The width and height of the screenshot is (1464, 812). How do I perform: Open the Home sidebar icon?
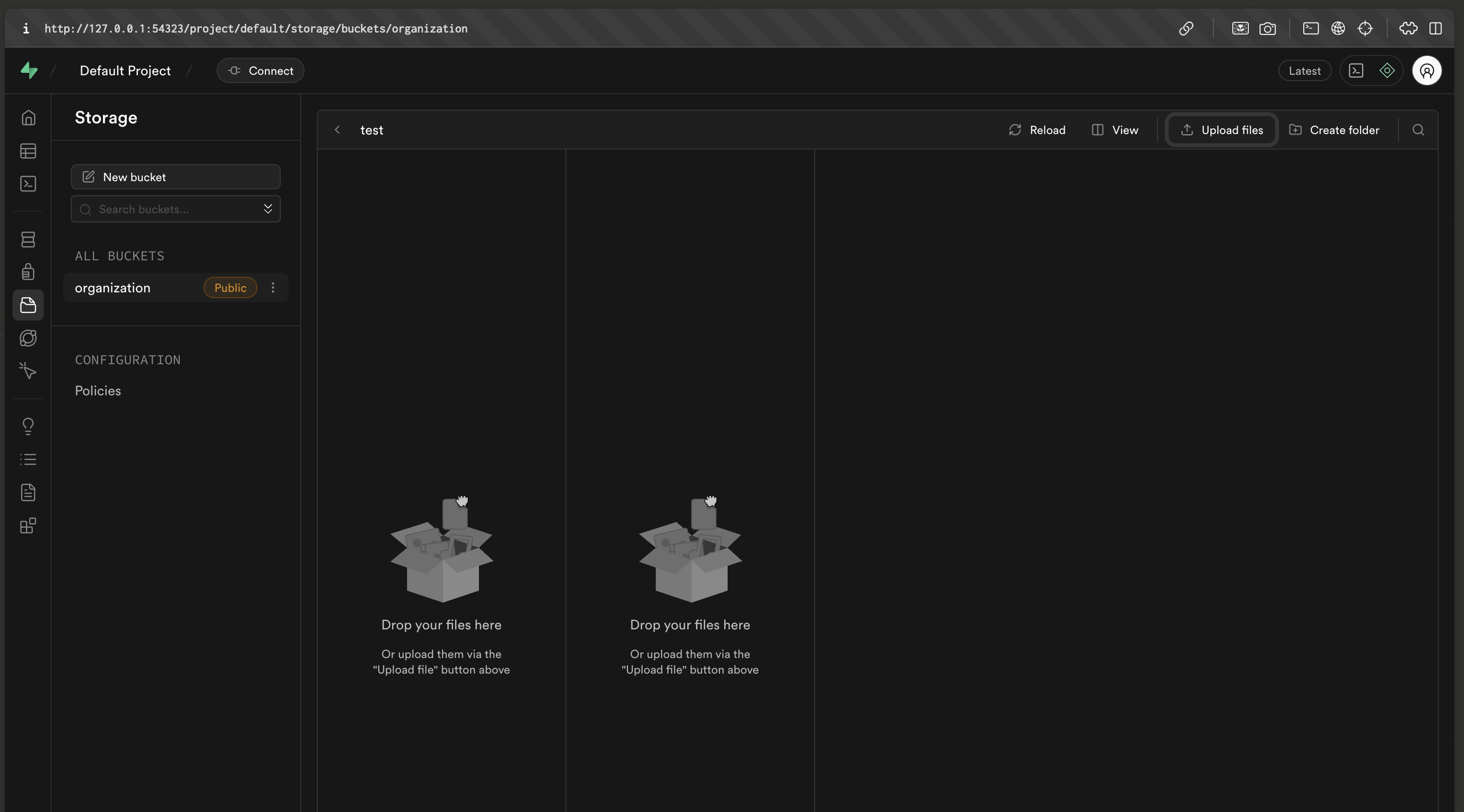pos(28,118)
